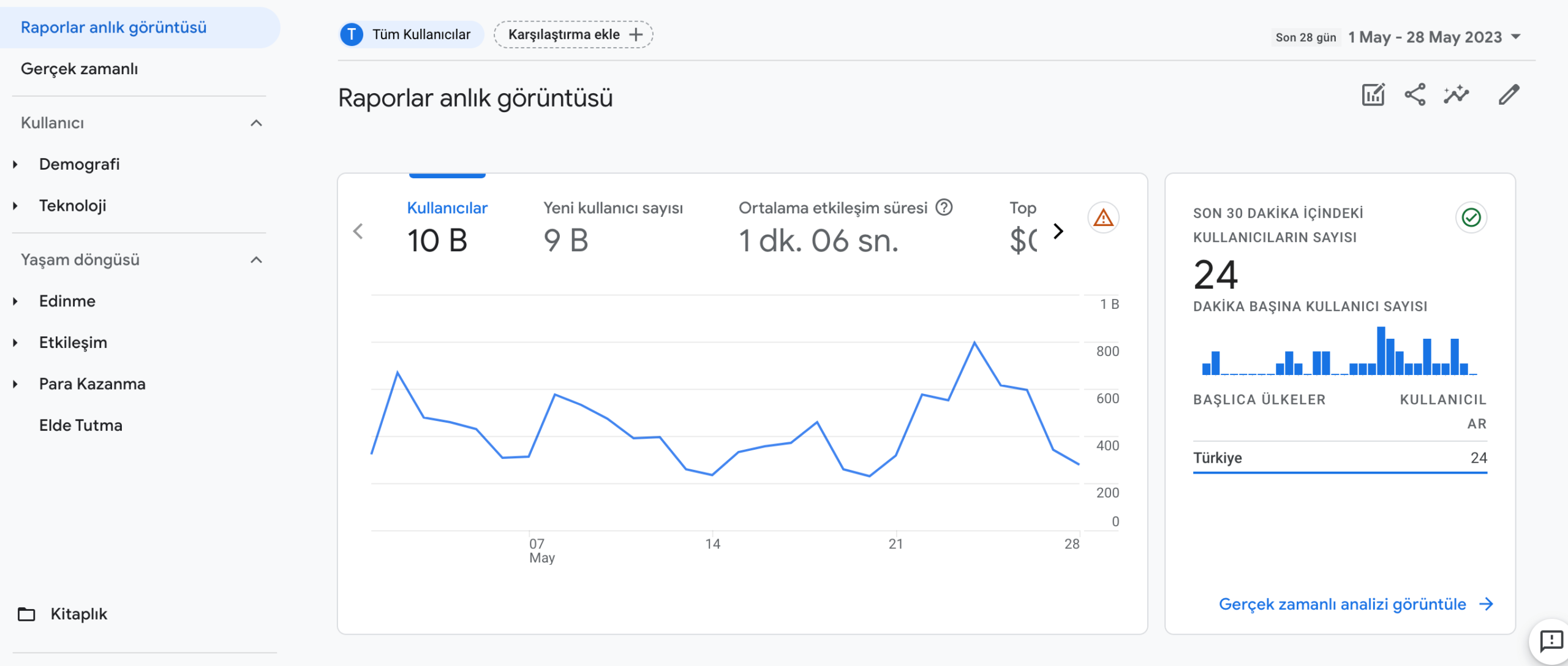
Task: Select the customize report pencil icon
Action: [x=1509, y=95]
